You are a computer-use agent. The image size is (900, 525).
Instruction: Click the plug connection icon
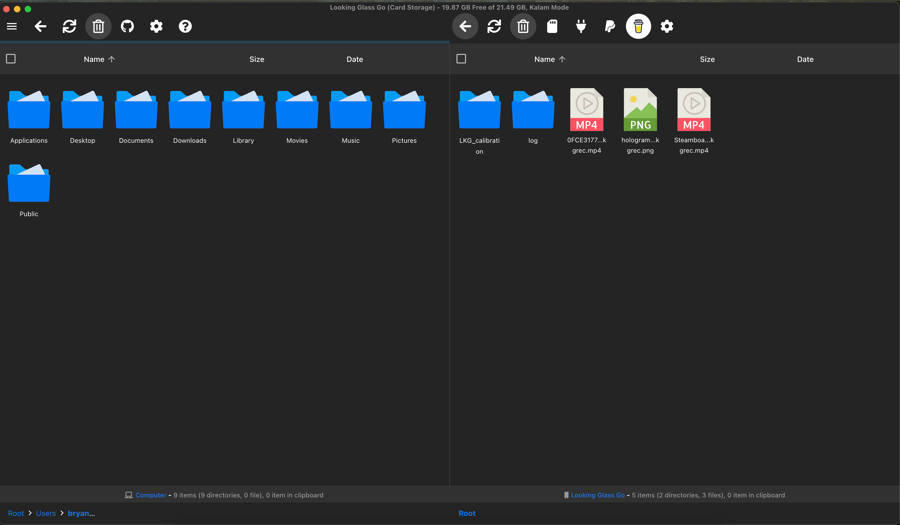tap(581, 27)
